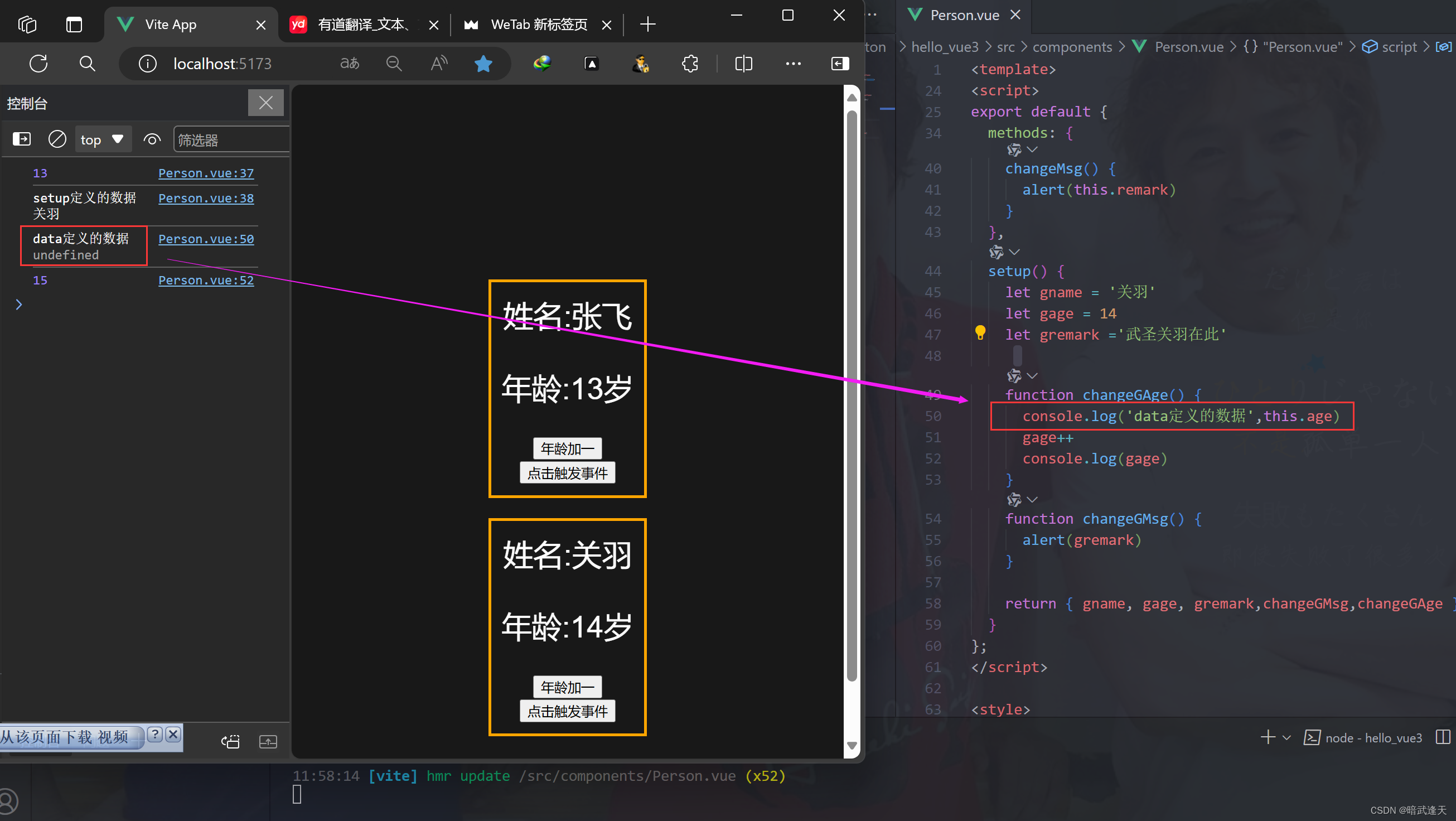1456x821 pixels.
Task: Close the Person.vue editor tab
Action: coord(1015,15)
